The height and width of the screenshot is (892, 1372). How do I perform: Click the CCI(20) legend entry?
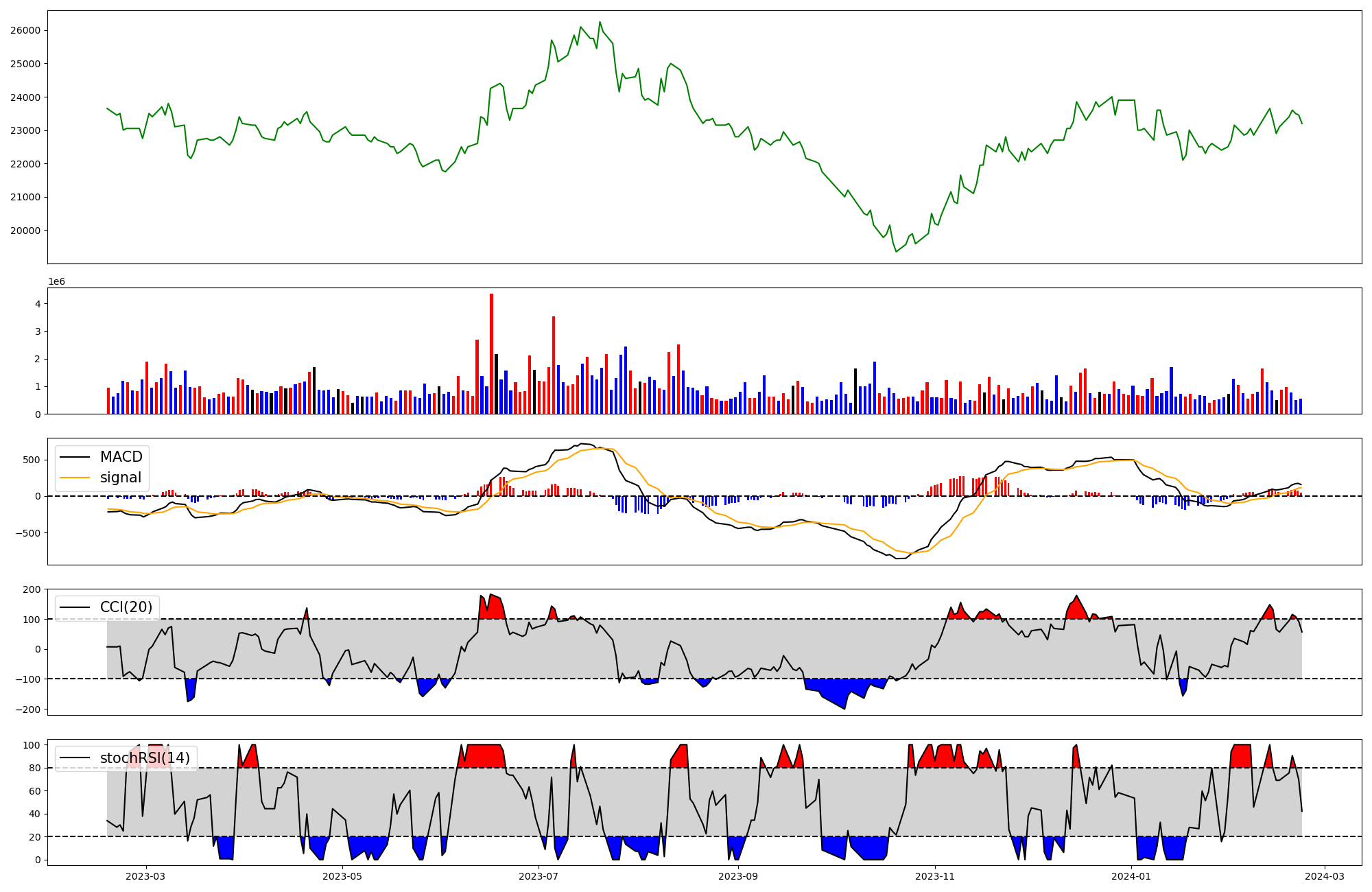(126, 607)
